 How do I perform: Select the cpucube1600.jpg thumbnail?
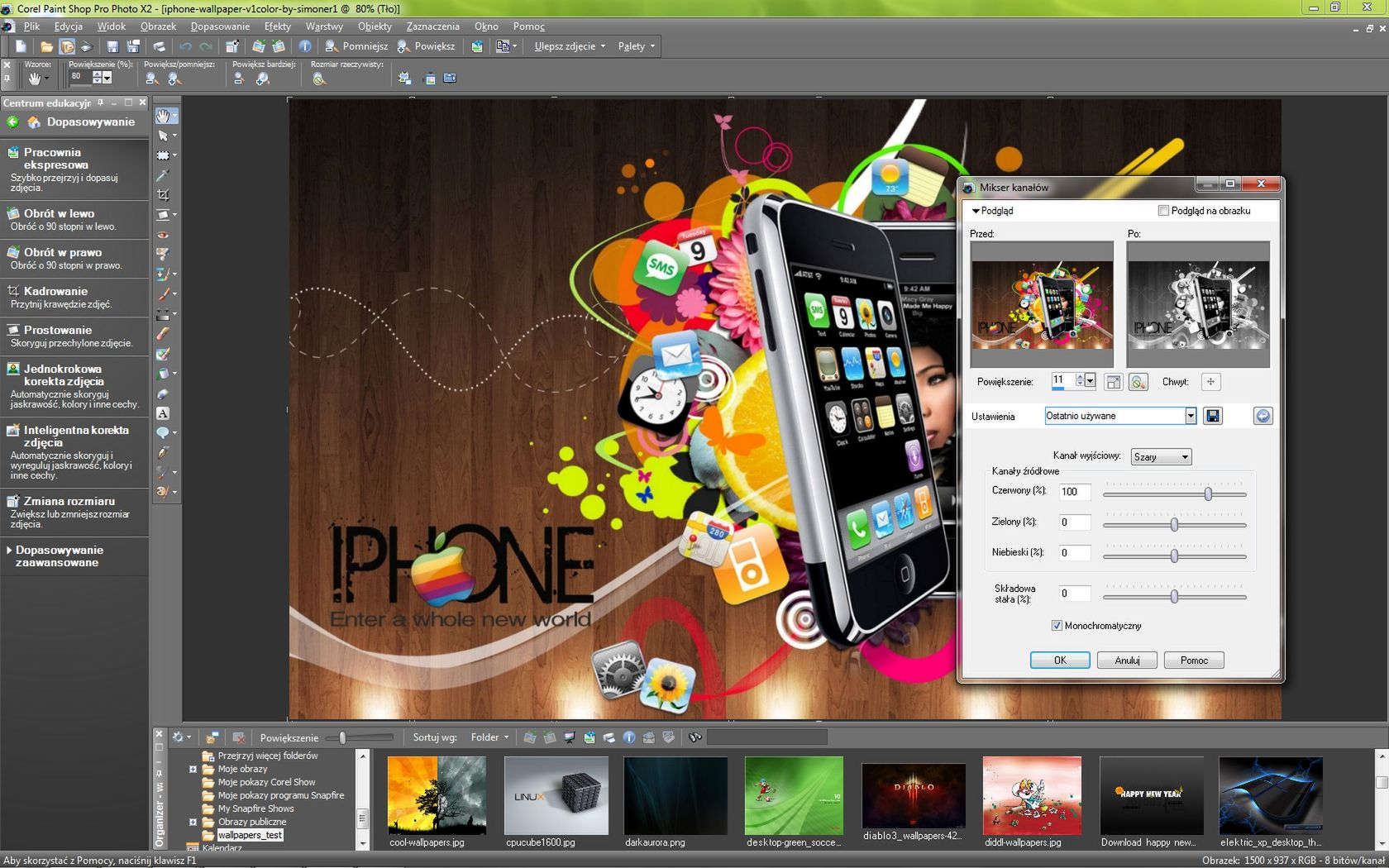coord(556,795)
